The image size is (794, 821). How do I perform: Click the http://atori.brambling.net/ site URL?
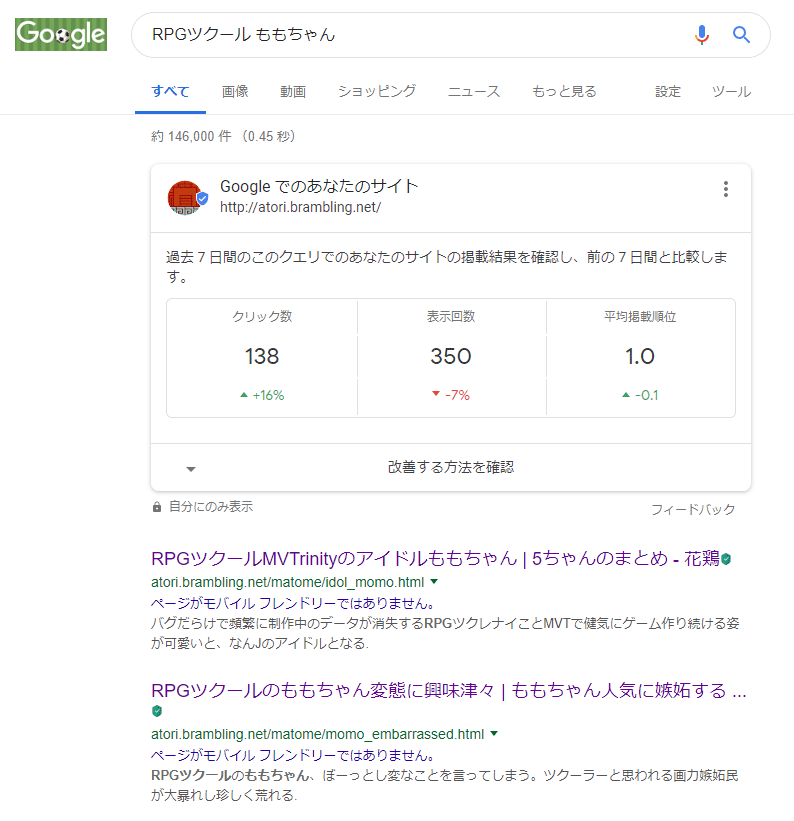click(300, 207)
